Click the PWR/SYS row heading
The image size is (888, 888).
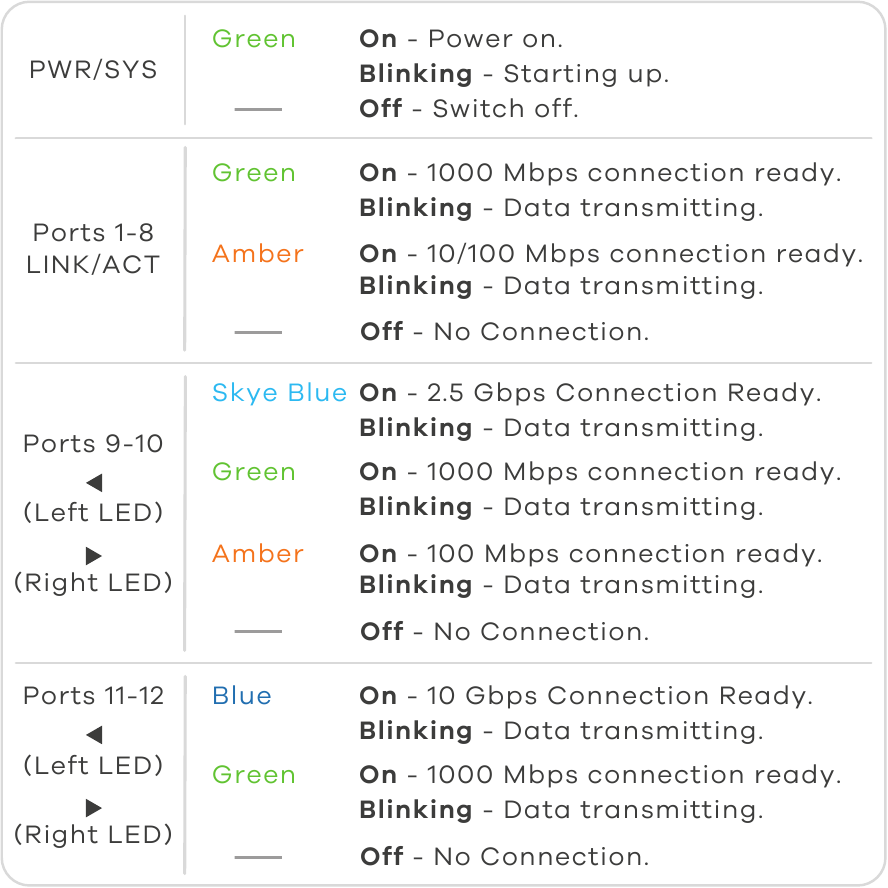94,72
